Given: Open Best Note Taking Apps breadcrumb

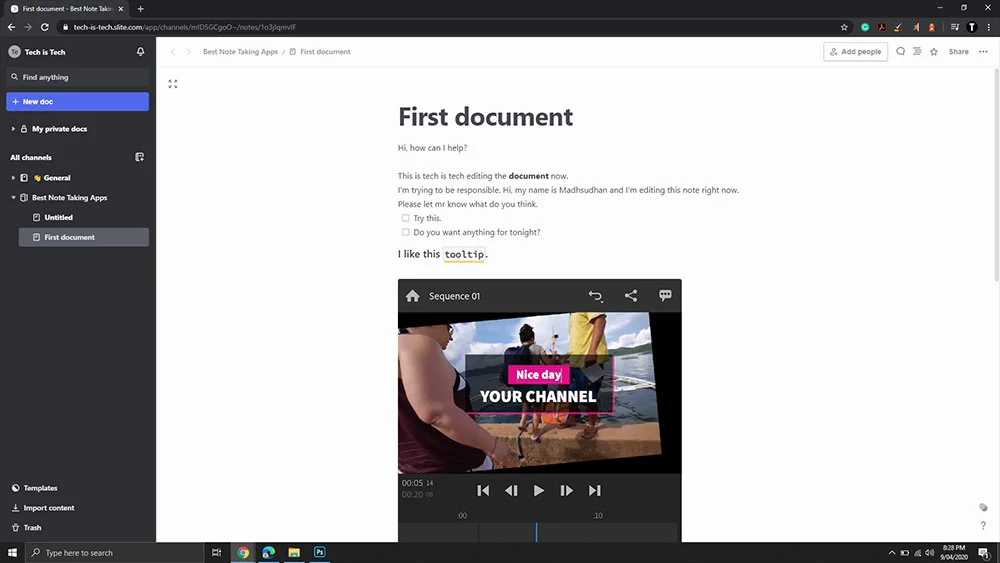Looking at the screenshot, I should click(240, 52).
